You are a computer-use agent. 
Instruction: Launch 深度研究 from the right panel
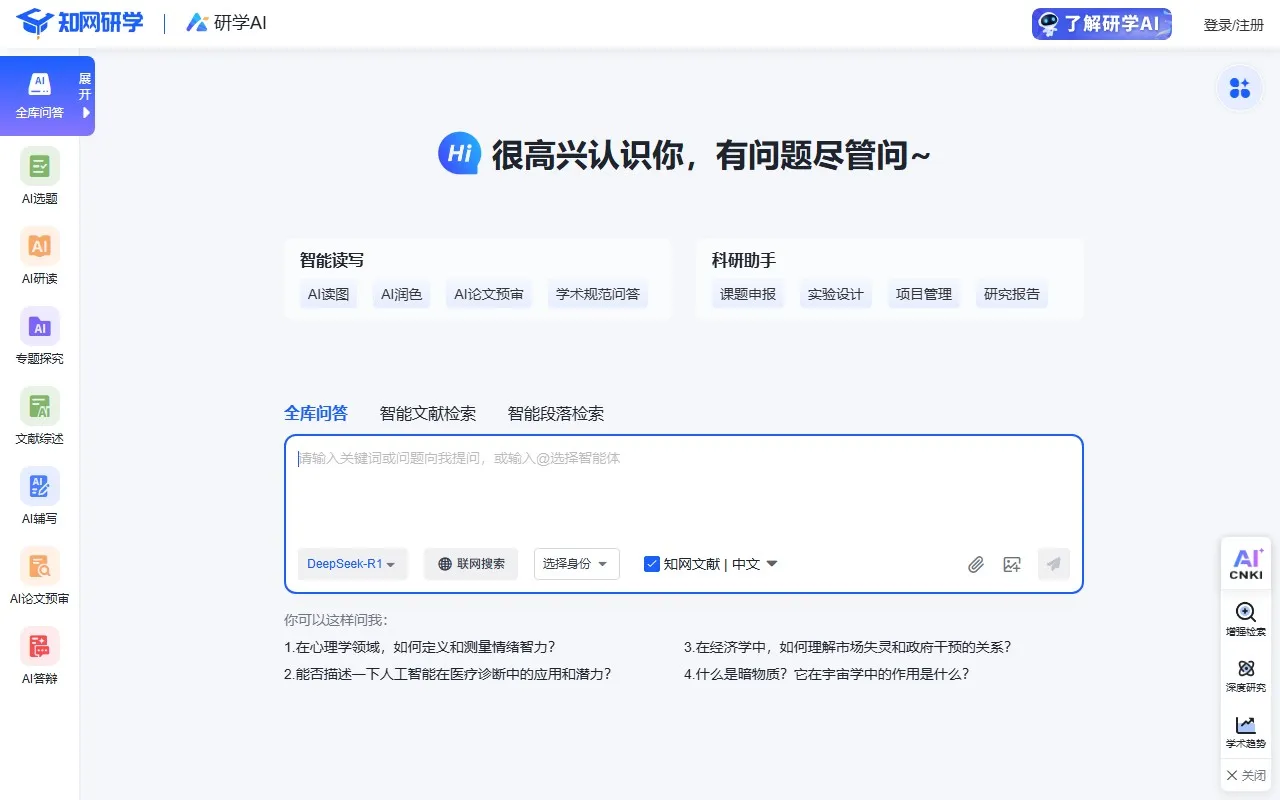tap(1246, 676)
